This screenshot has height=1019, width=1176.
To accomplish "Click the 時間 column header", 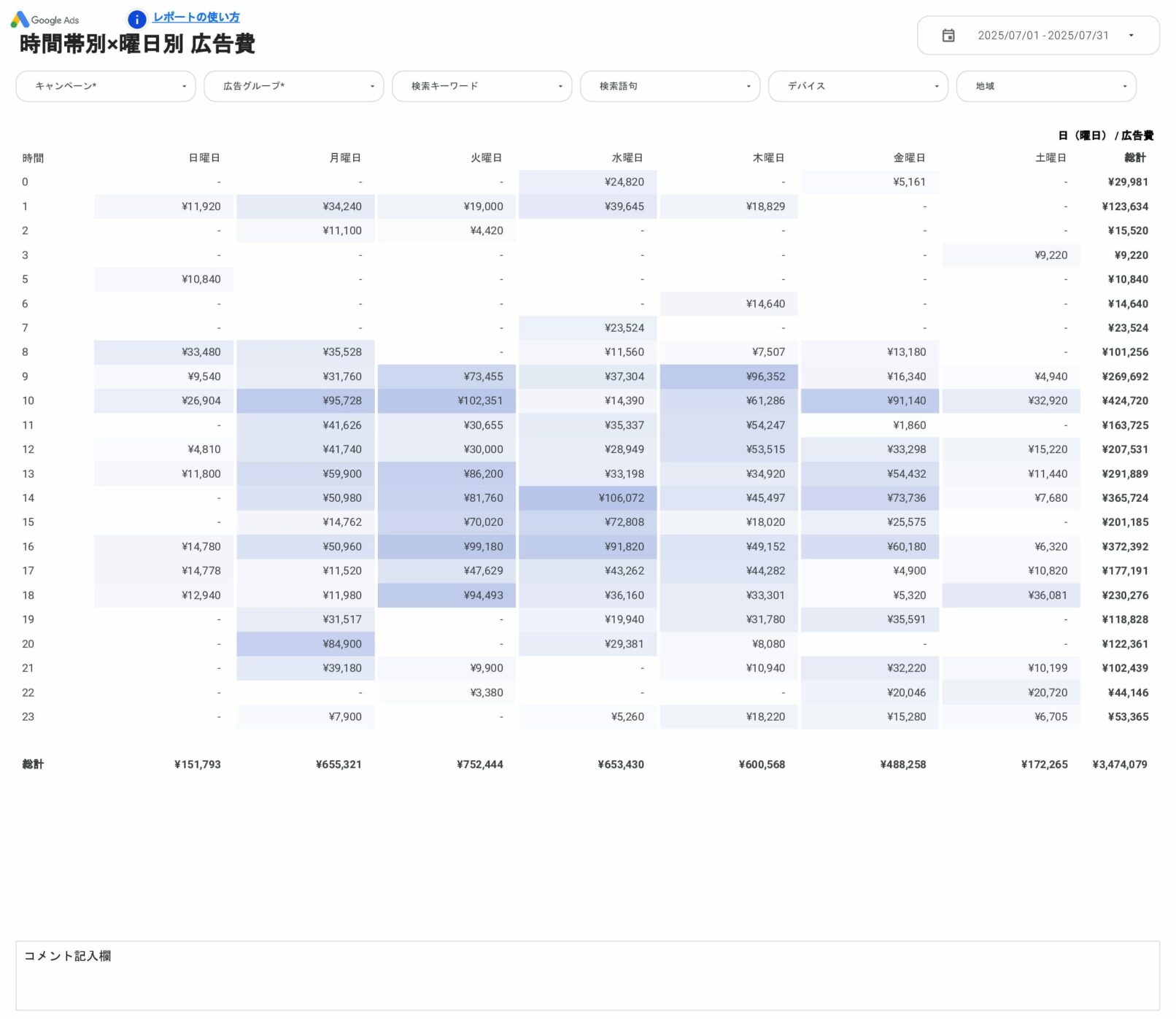I will point(33,158).
